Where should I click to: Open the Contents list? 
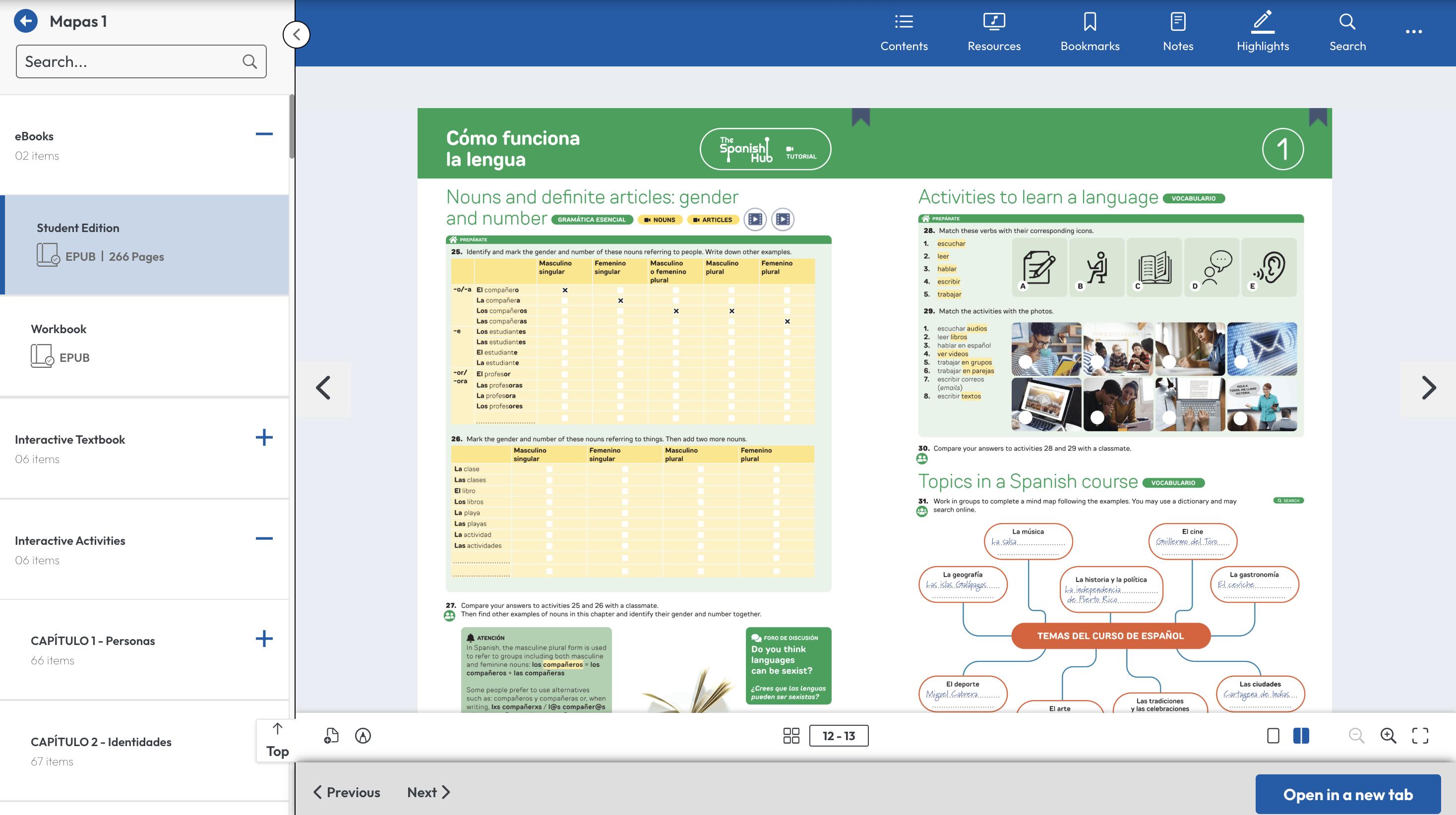903,33
